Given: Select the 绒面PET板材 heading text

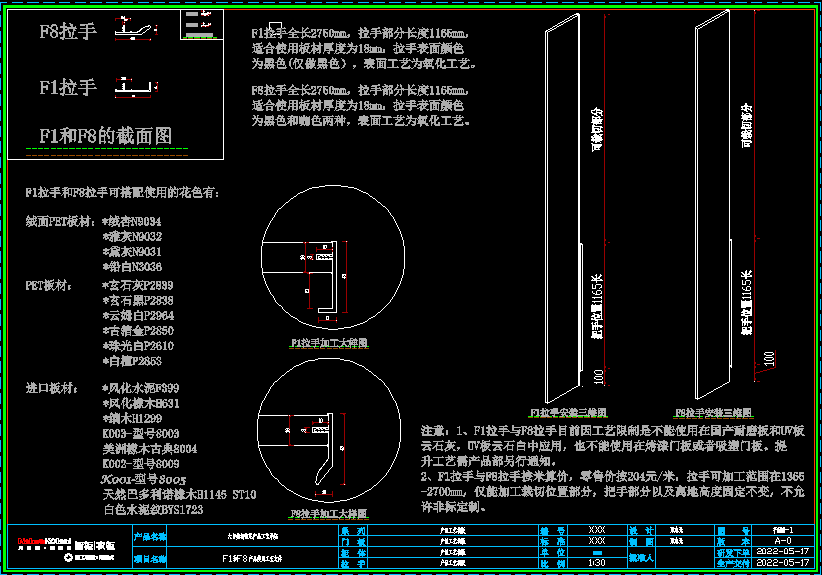Looking at the screenshot, I should point(60,221).
